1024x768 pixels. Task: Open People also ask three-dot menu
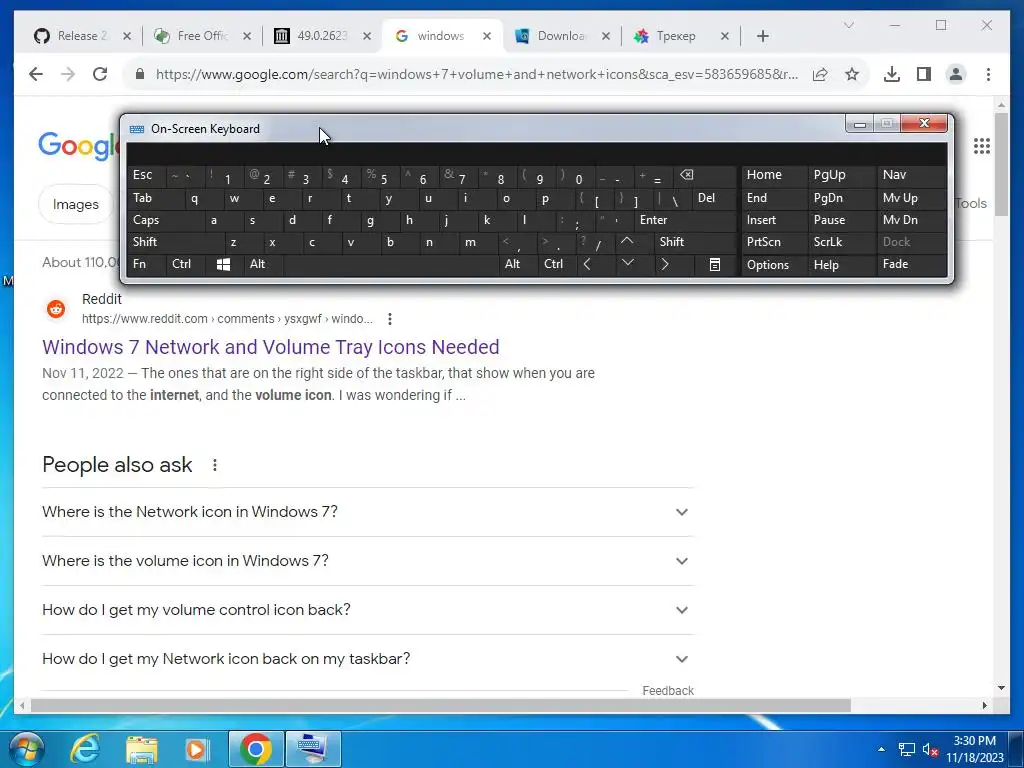click(215, 465)
